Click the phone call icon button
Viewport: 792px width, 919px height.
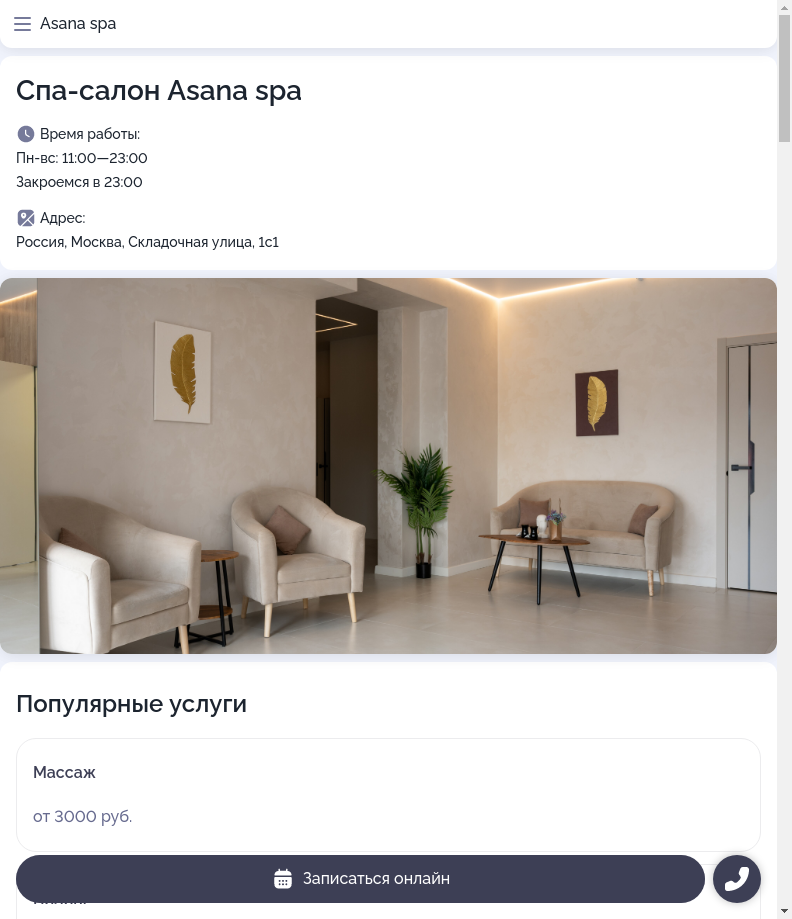[x=737, y=879]
